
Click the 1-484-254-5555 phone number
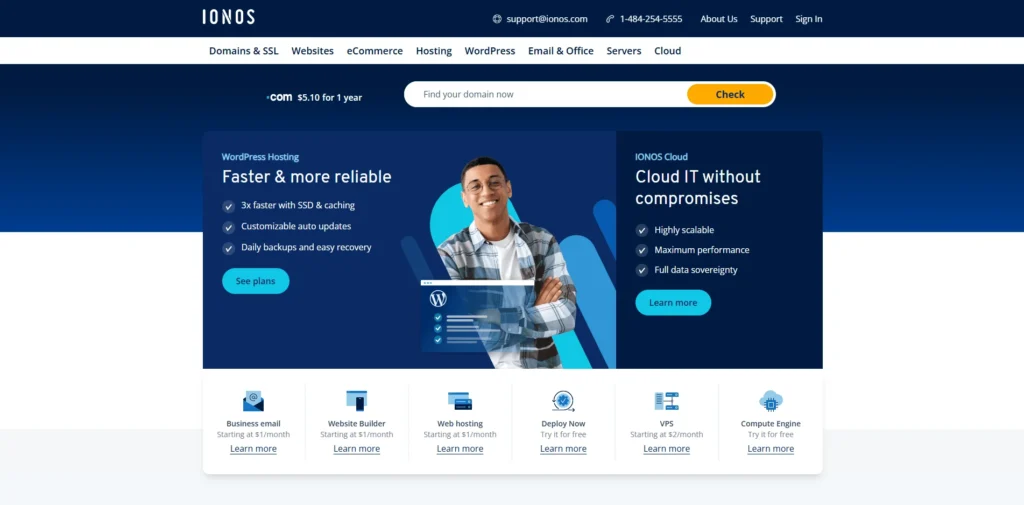651,19
